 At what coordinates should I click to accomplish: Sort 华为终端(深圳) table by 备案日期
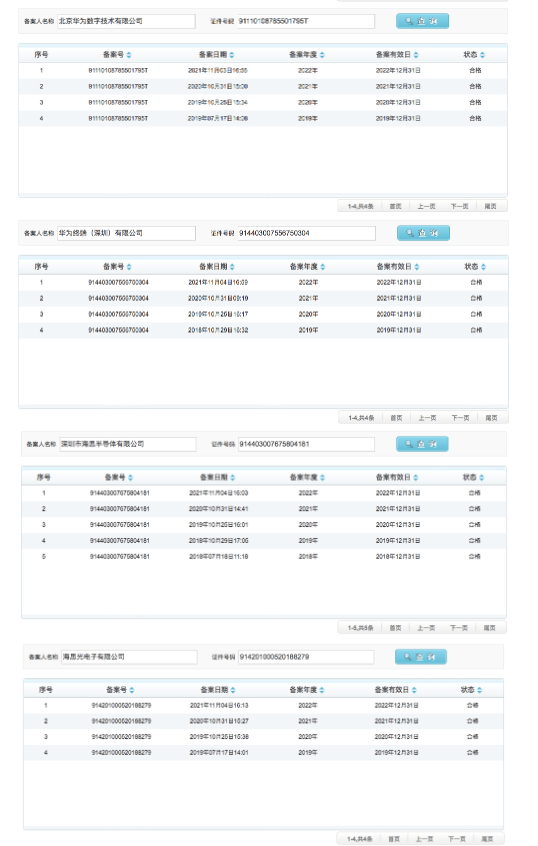(x=217, y=267)
